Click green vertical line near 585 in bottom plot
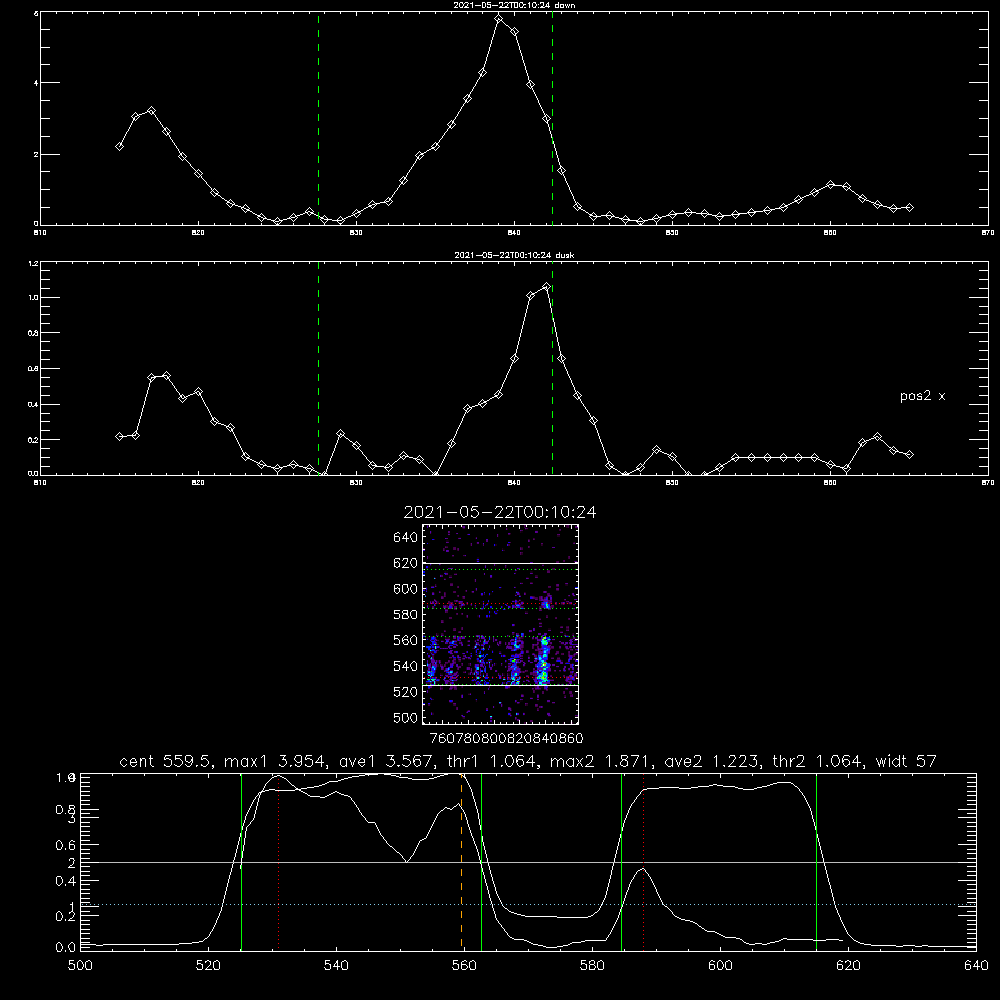1000x1000 pixels. click(621, 862)
